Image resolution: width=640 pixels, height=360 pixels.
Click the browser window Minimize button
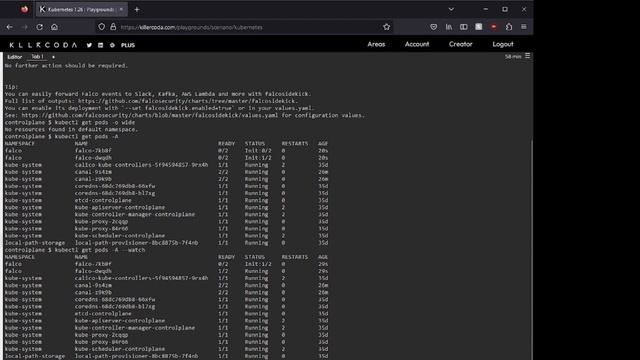point(485,9)
